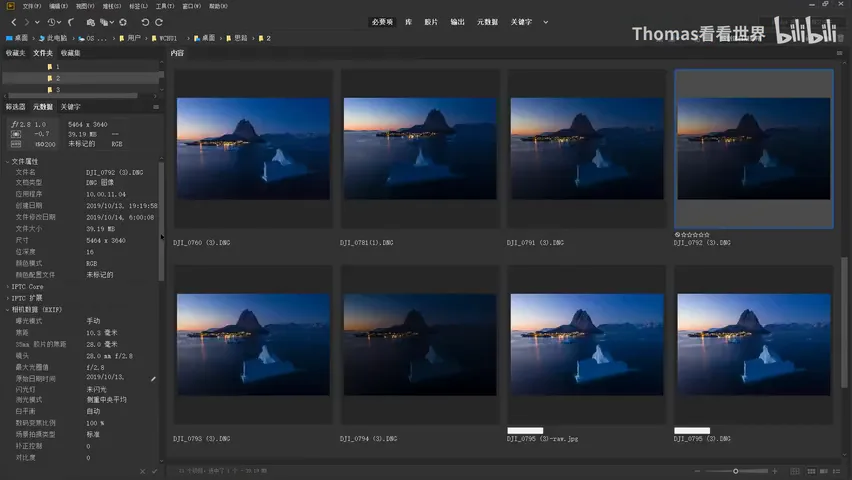Rotate image clockwise

159,22
